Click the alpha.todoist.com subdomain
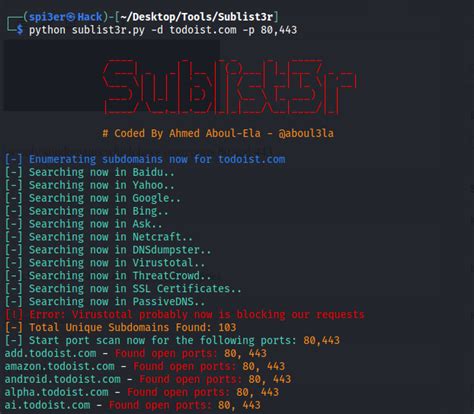This screenshot has width=474, height=414. (x=56, y=392)
